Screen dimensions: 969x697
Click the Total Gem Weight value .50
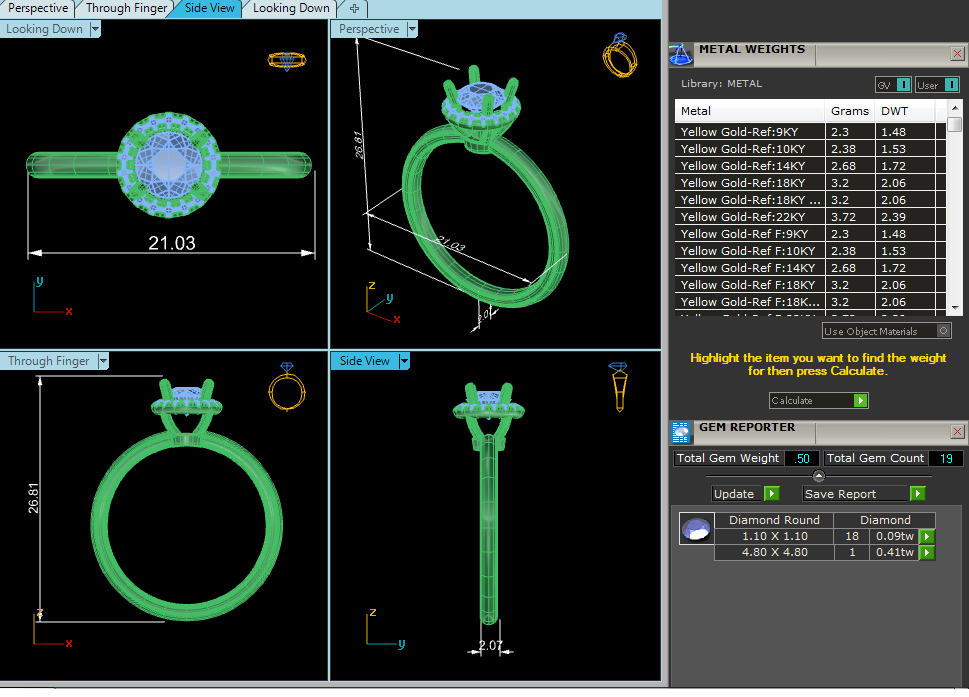(802, 458)
